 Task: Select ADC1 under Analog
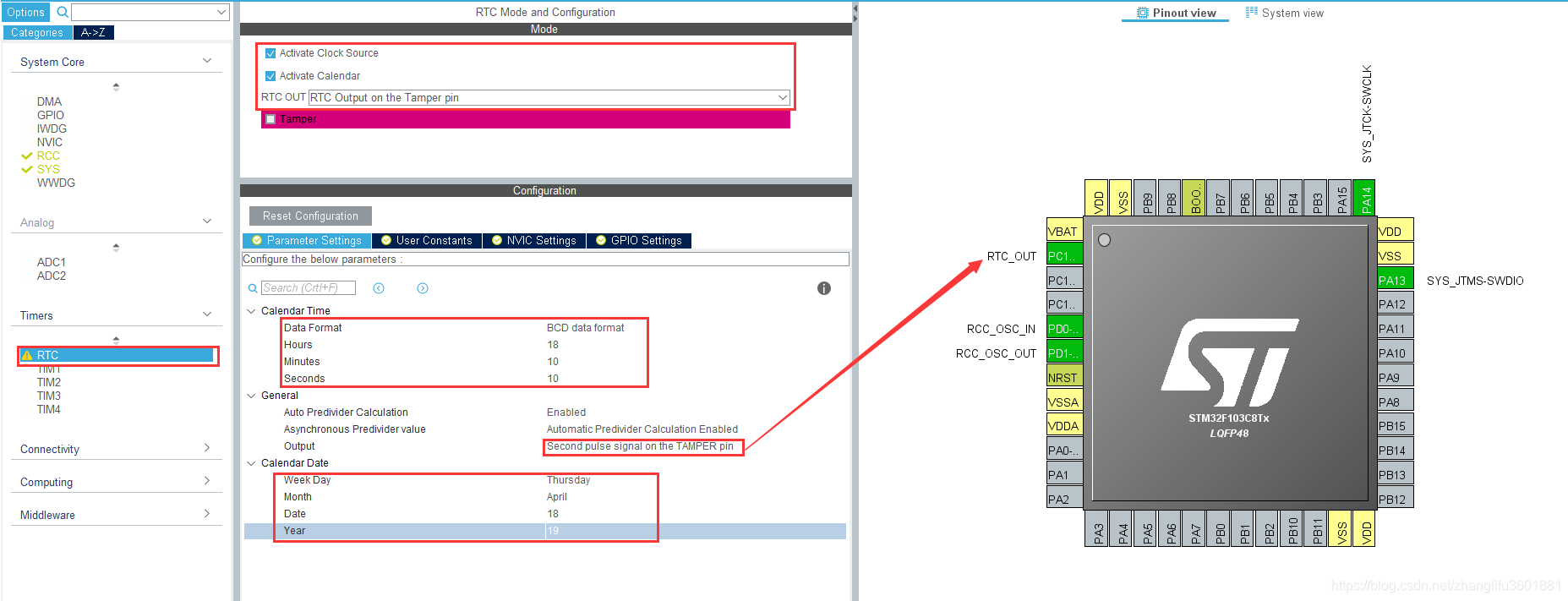tap(52, 262)
